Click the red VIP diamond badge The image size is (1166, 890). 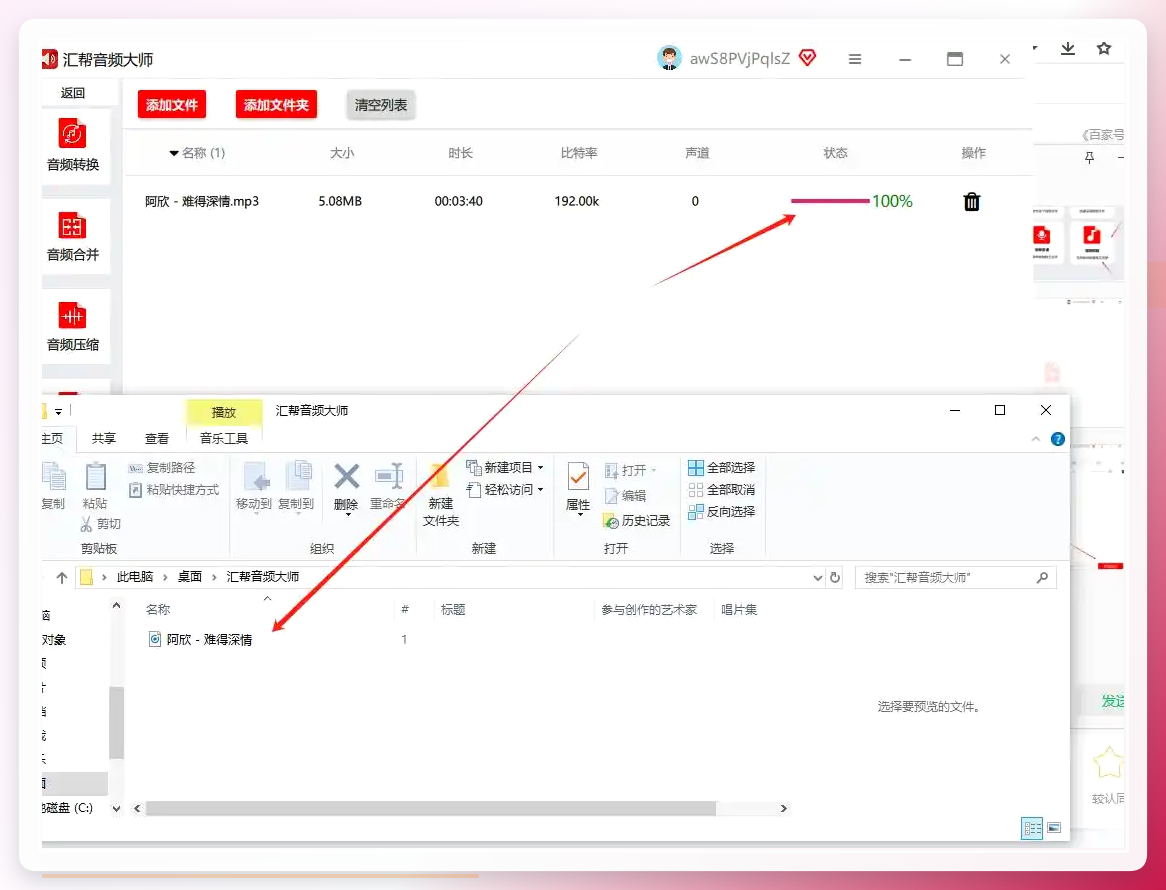pos(808,57)
